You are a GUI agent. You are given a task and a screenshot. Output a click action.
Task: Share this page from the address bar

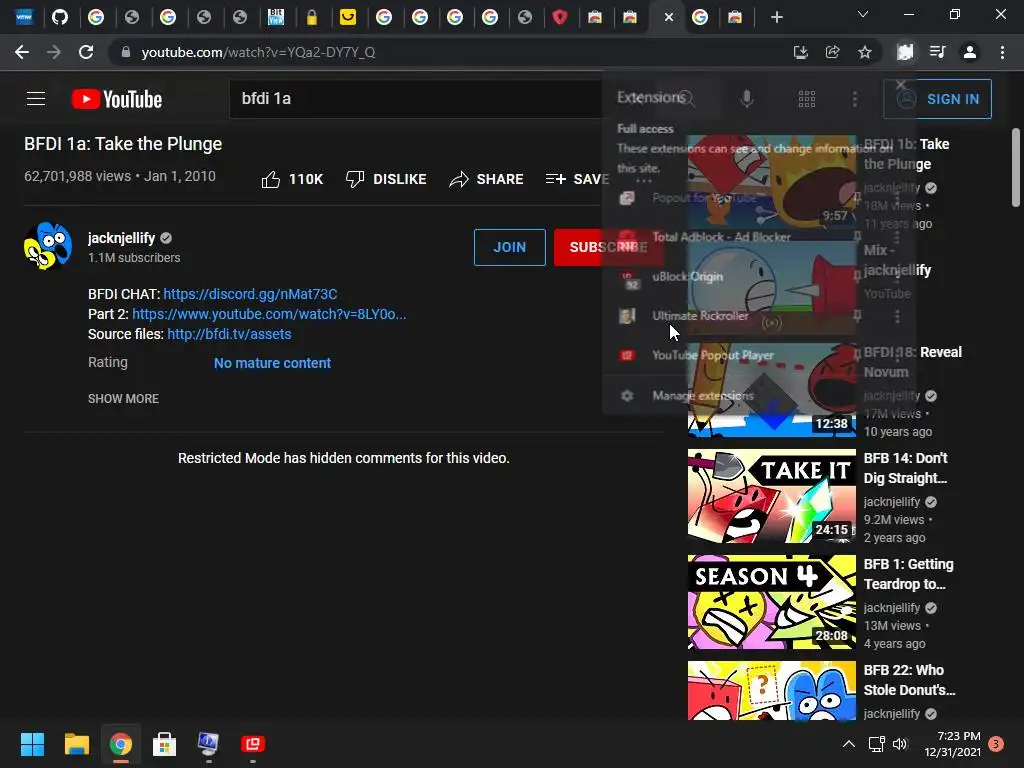click(833, 52)
